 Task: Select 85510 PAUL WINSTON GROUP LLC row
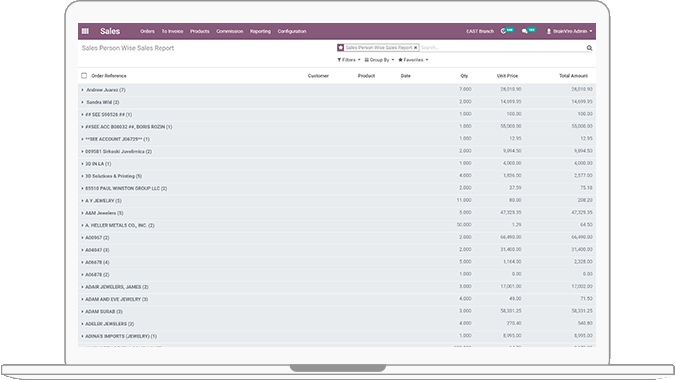click(x=337, y=188)
